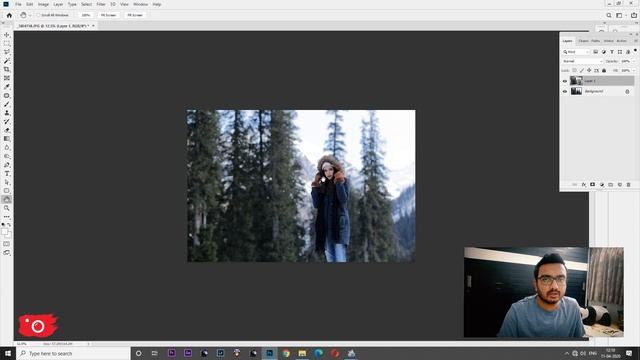Select the Frame tool
The height and width of the screenshot is (360, 640).
pyautogui.click(x=7, y=78)
